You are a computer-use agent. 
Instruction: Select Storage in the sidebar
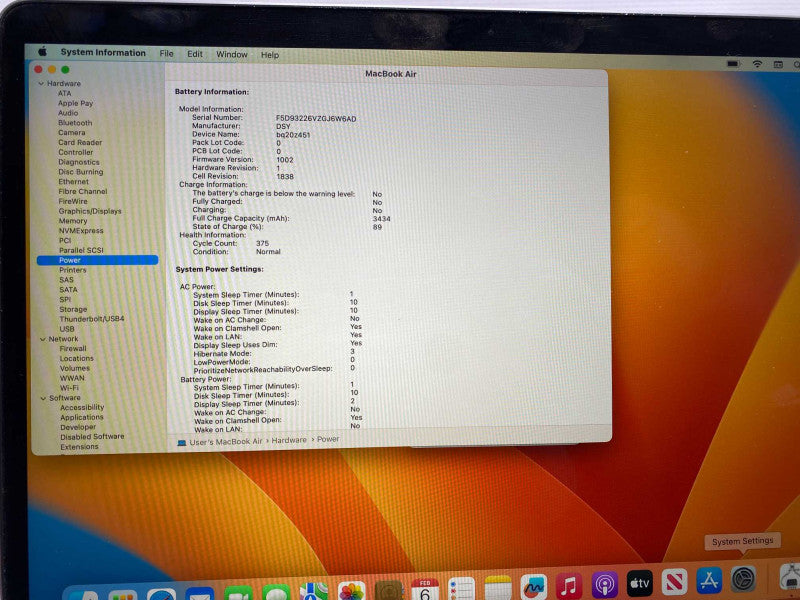[x=73, y=309]
